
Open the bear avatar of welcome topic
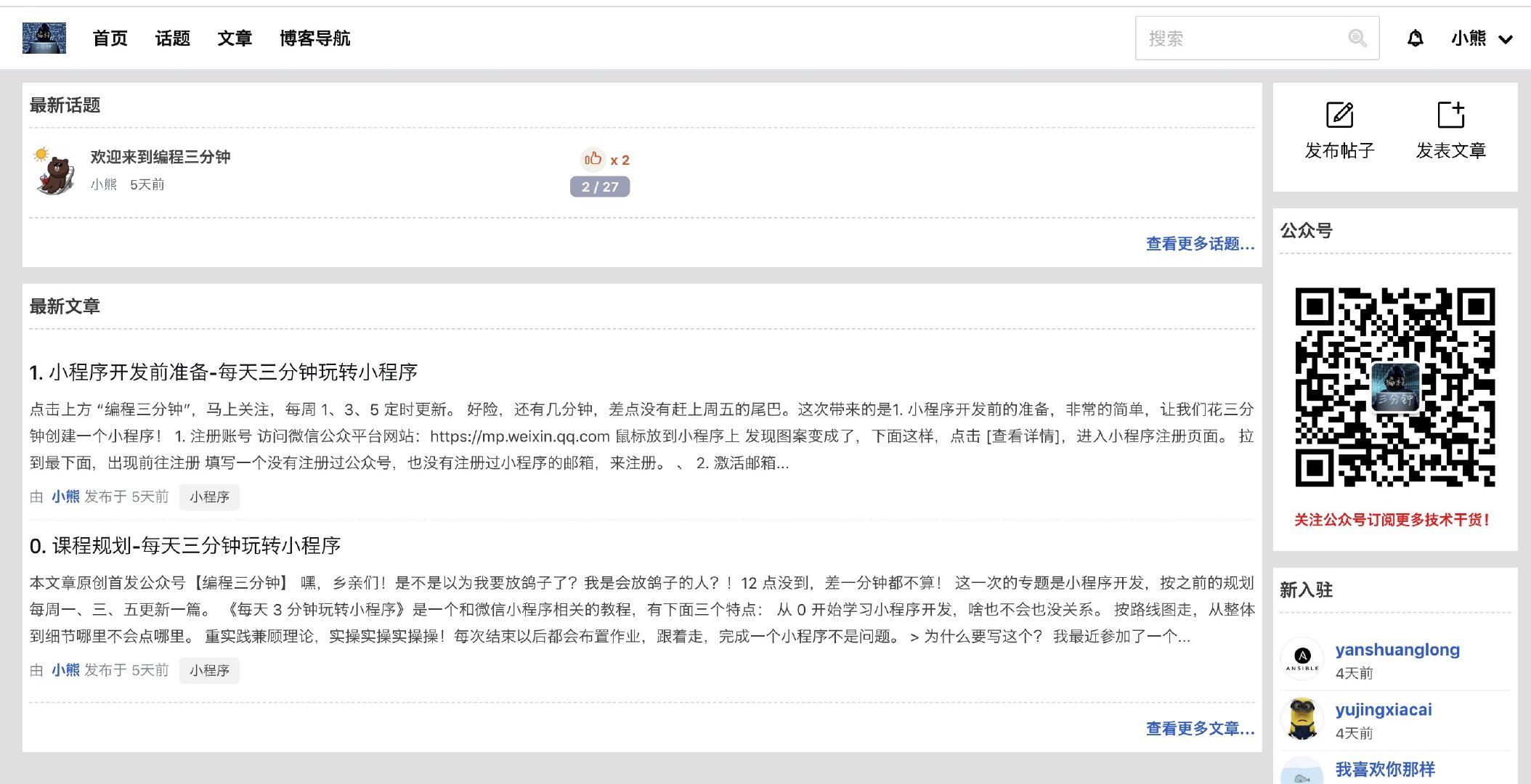tap(55, 171)
